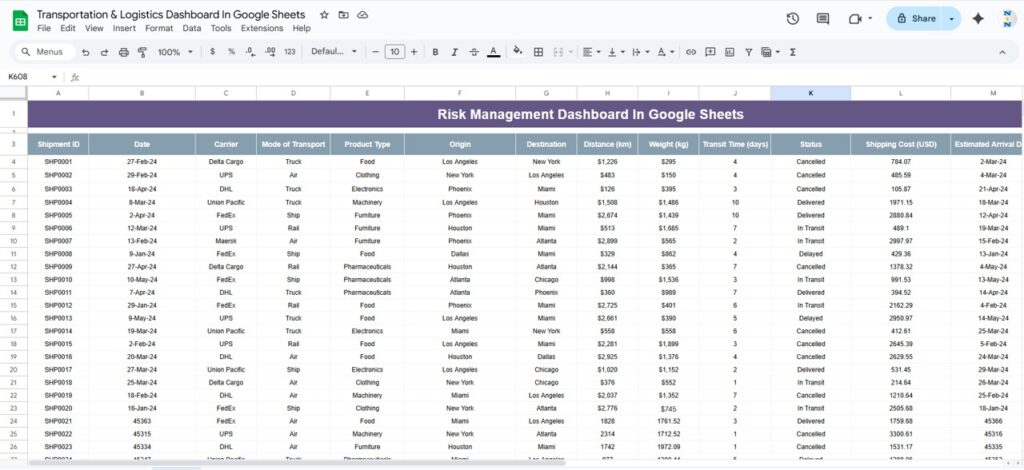Toggle italic formatting
Image resolution: width=1024 pixels, height=470 pixels.
tap(455, 52)
